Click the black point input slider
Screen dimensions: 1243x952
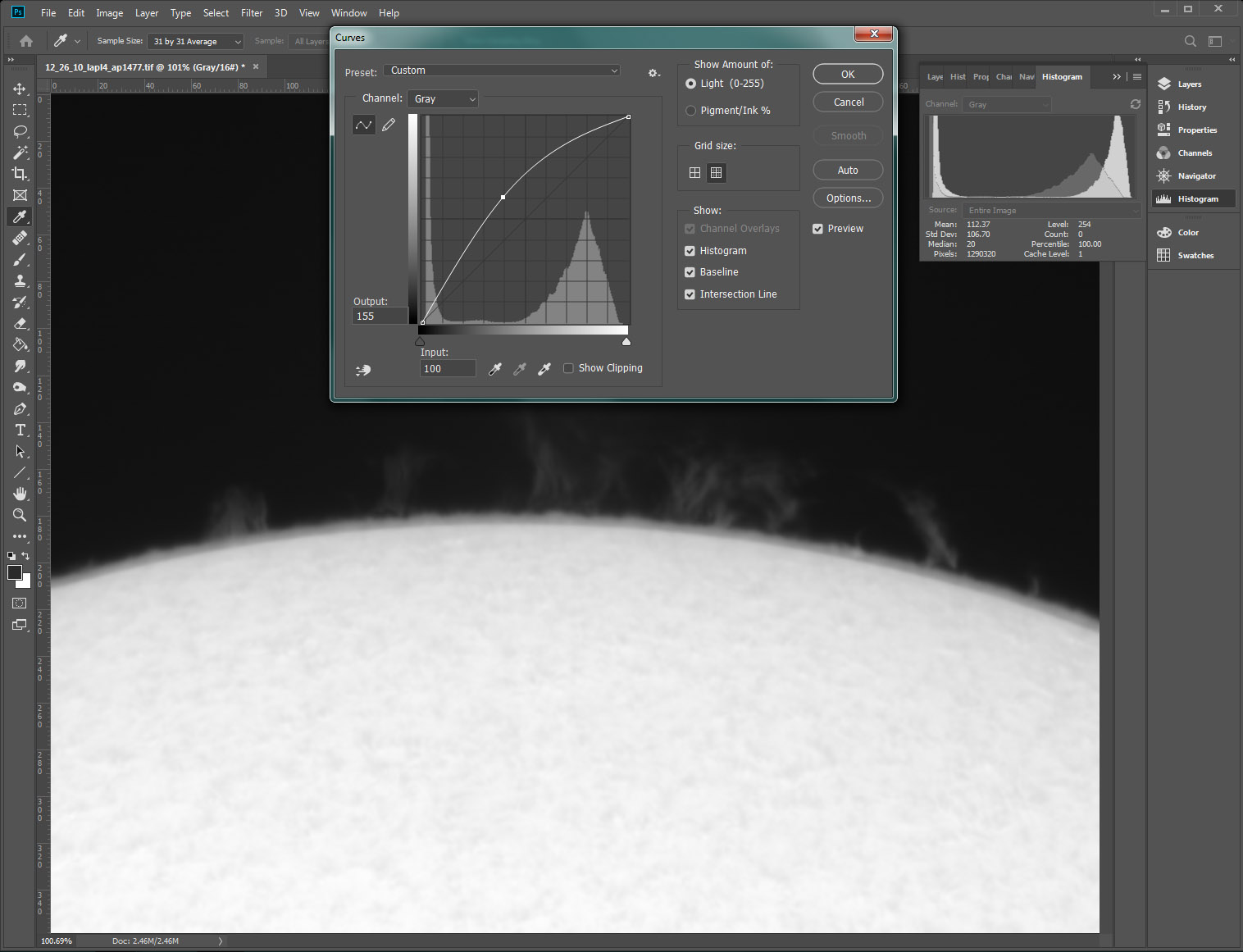pyautogui.click(x=420, y=341)
